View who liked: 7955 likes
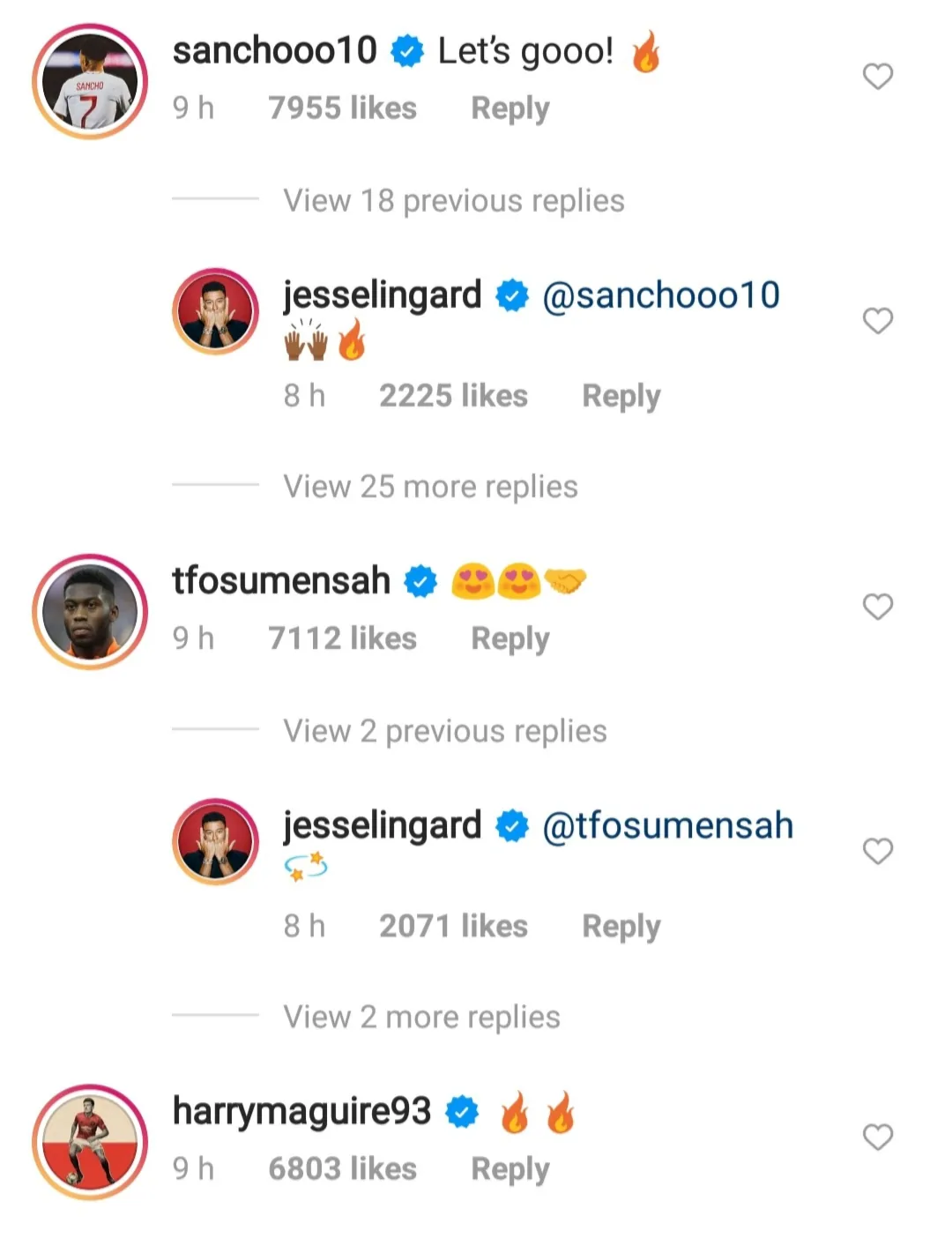This screenshot has width=952, height=1238. point(342,108)
